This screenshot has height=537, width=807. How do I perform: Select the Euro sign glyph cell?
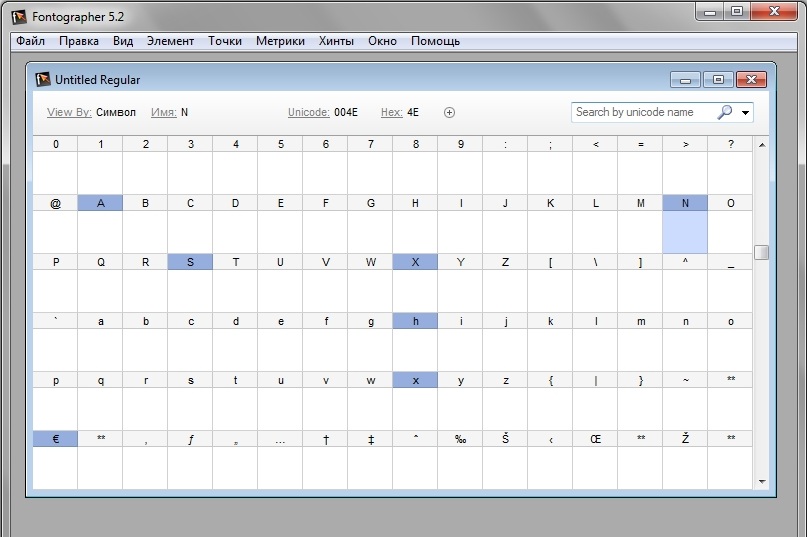56,460
